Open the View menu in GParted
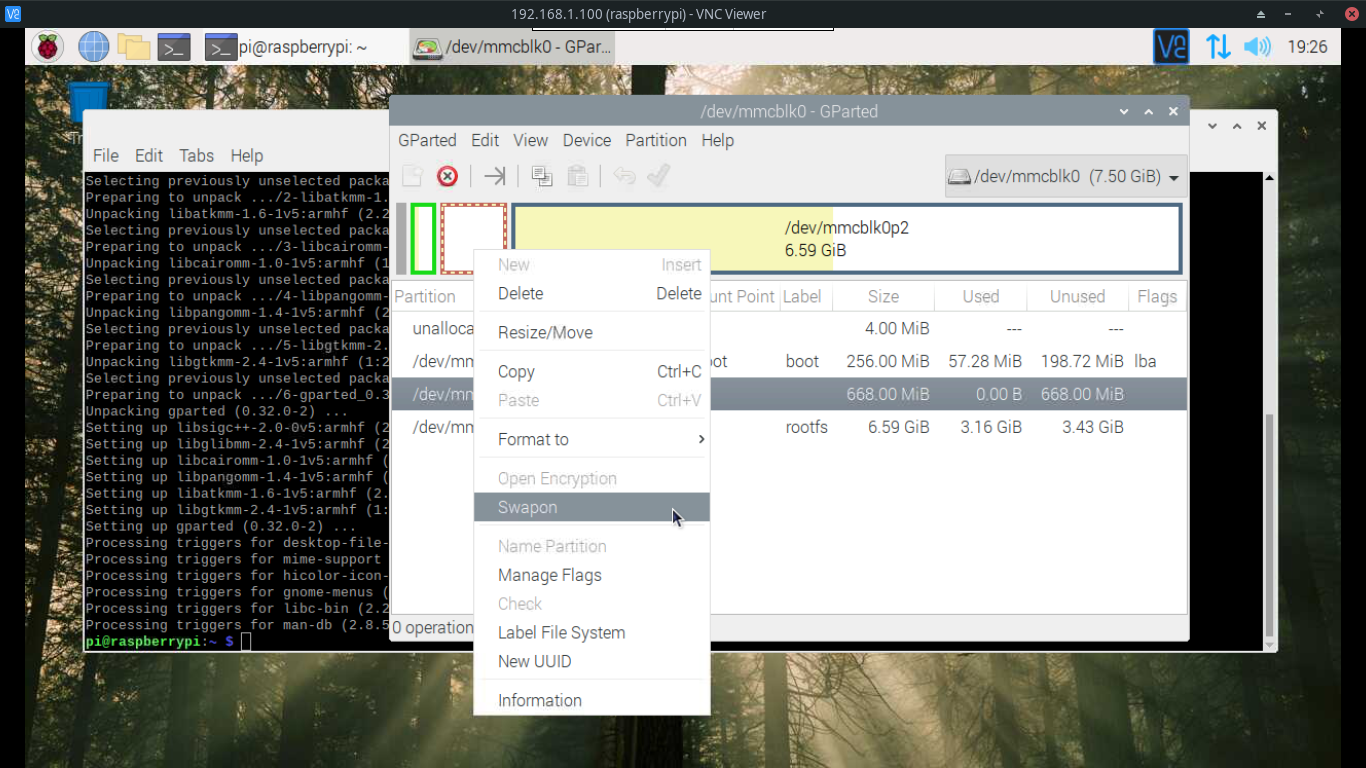 tap(531, 140)
